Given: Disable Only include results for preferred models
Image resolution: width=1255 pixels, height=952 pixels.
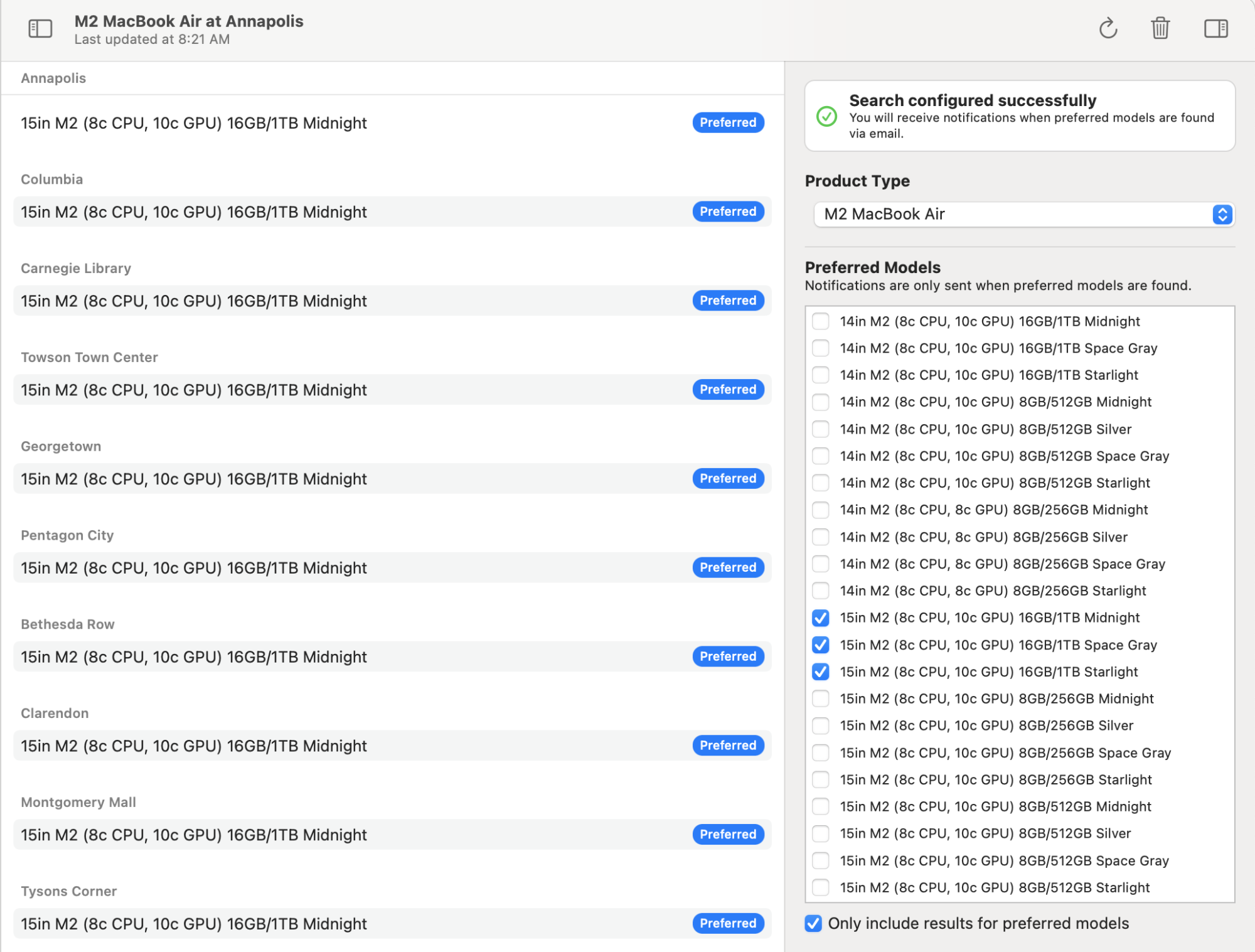Looking at the screenshot, I should pos(813,923).
